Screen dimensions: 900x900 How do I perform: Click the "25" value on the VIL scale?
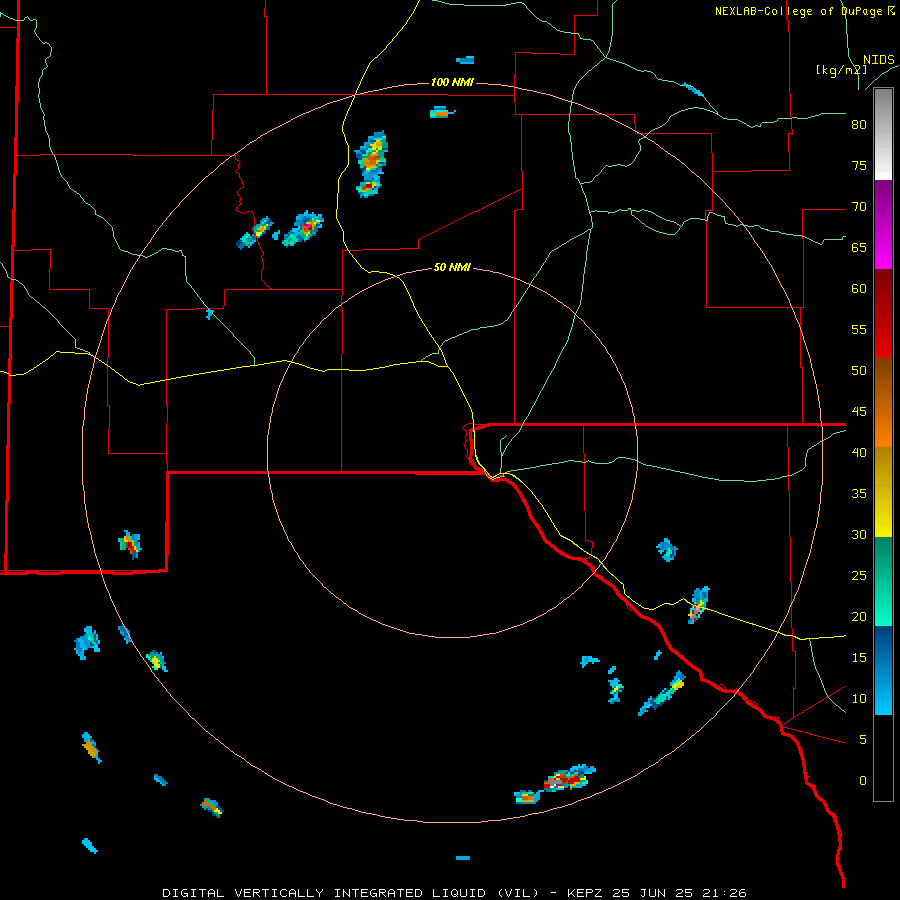[x=859, y=576]
